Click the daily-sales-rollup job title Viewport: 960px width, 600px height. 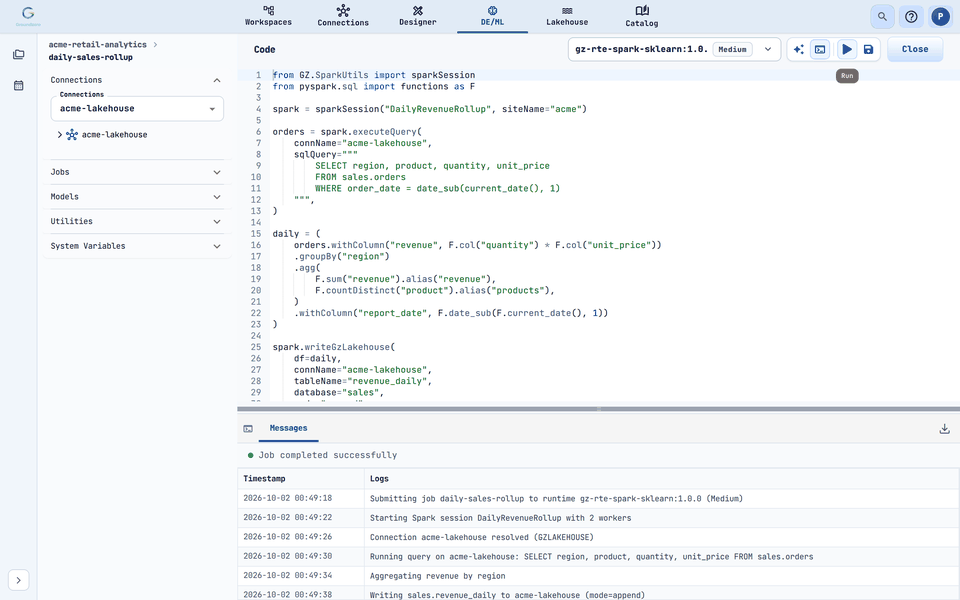click(91, 58)
